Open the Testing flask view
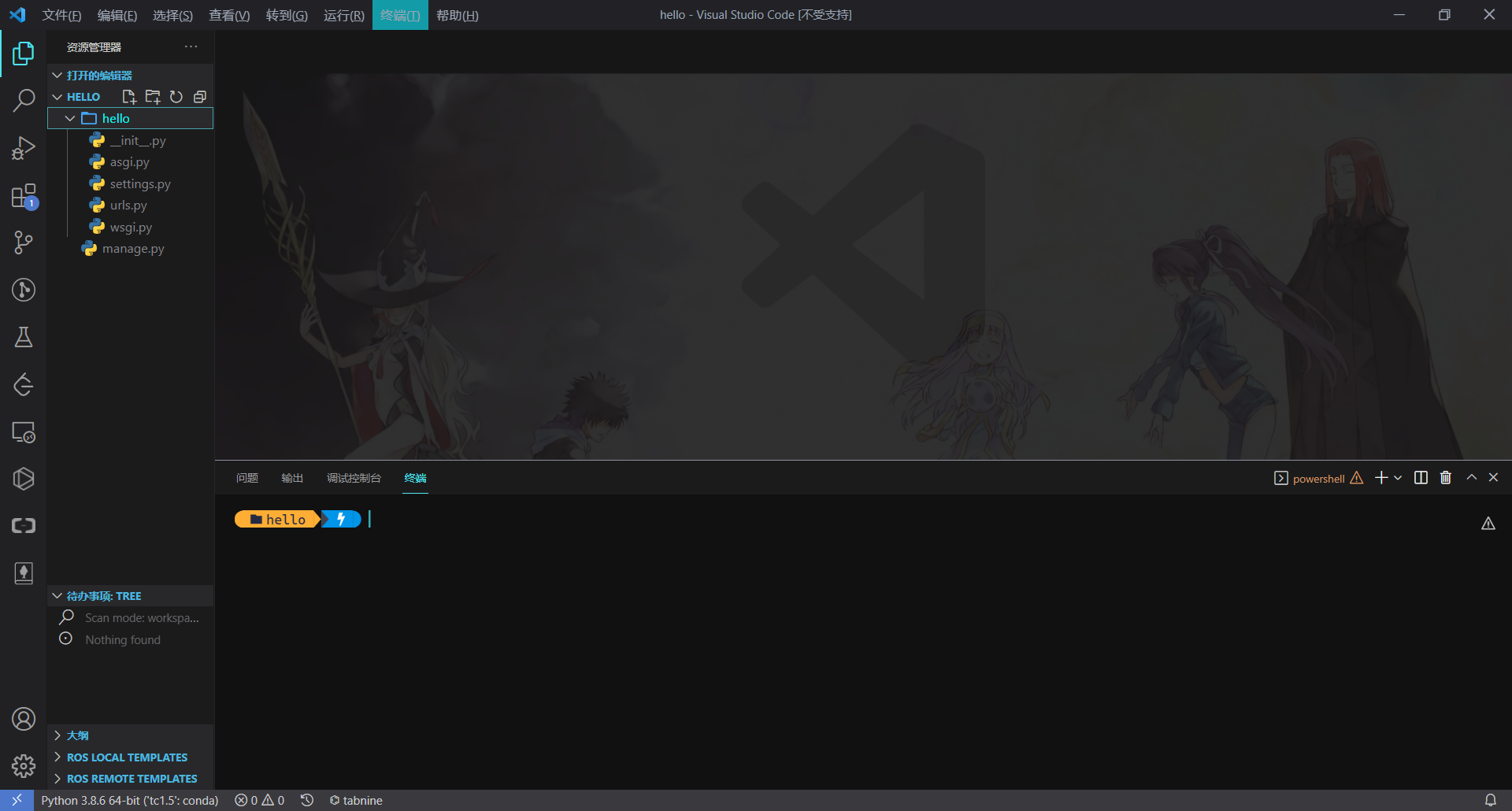The width and height of the screenshot is (1512, 811). pyautogui.click(x=24, y=337)
